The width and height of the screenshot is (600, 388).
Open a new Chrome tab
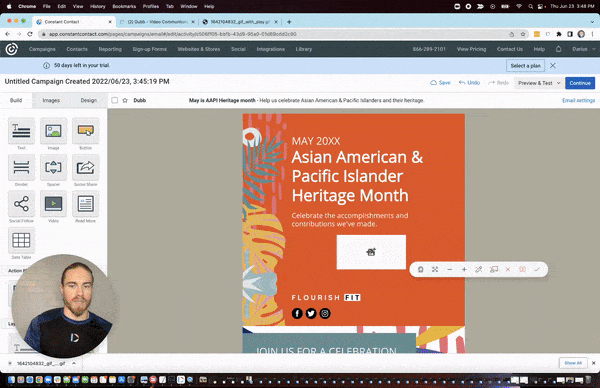coord(289,22)
